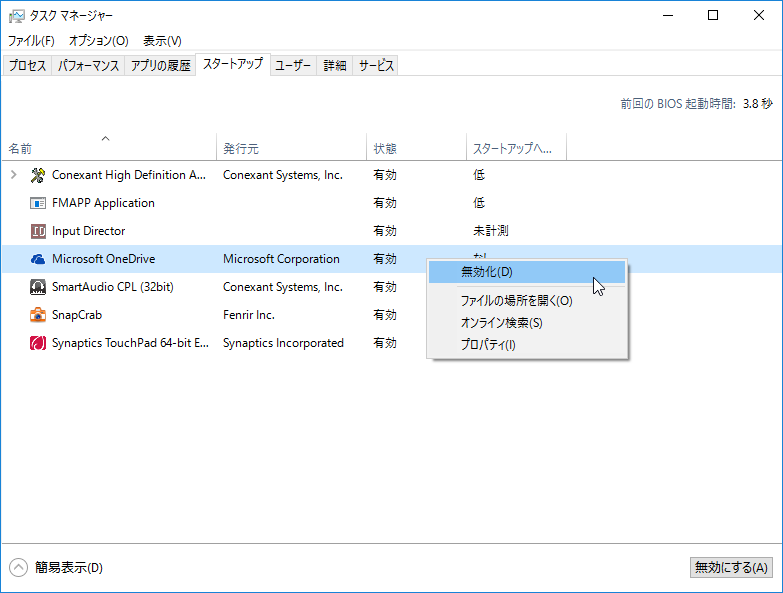Open the ファイル(F) menu

(x=31, y=41)
